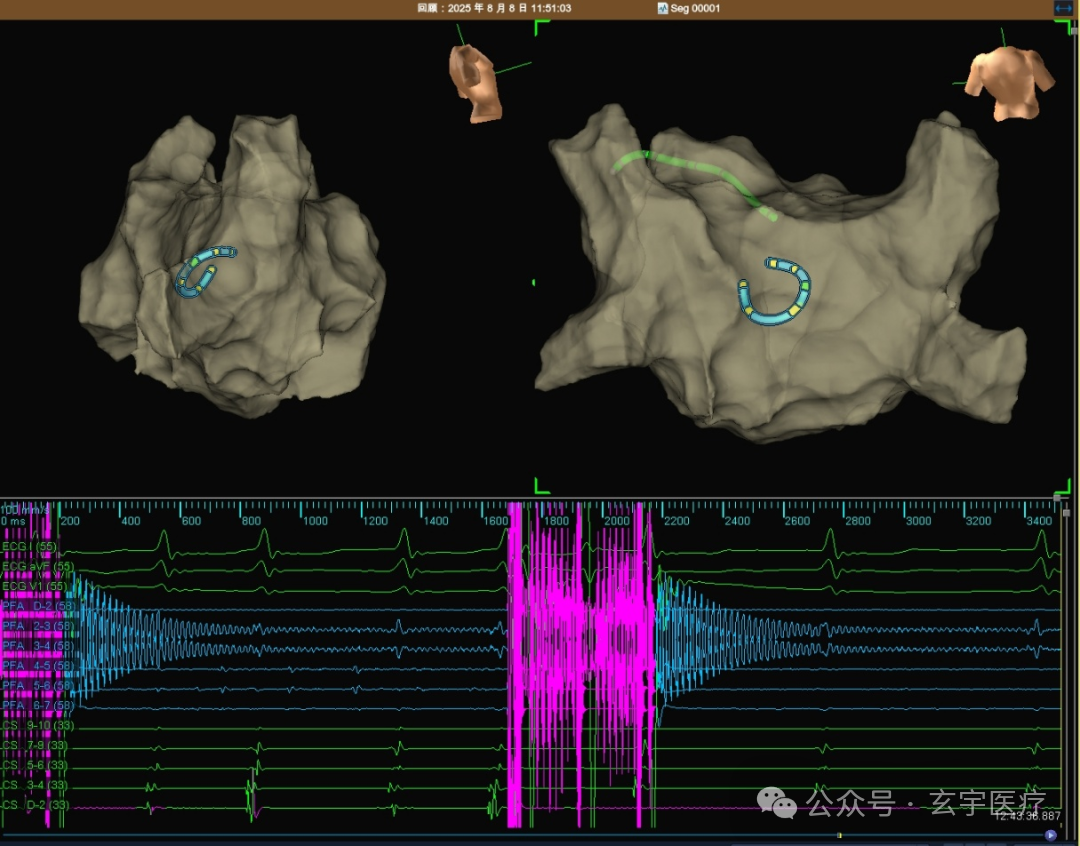Click the green top-left corner bracket of right view
The image size is (1080, 846).
click(x=542, y=28)
